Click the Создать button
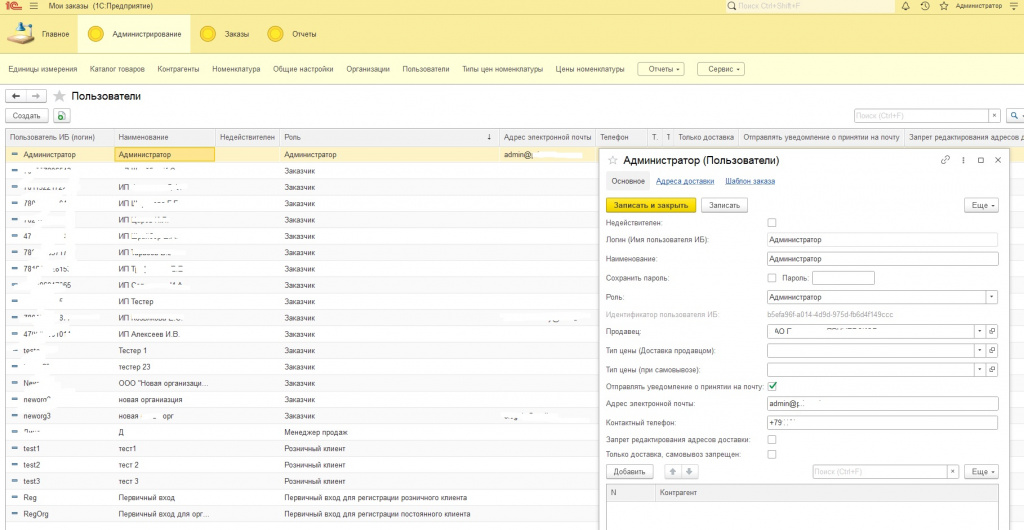Image resolution: width=1024 pixels, height=530 pixels. coord(26,116)
